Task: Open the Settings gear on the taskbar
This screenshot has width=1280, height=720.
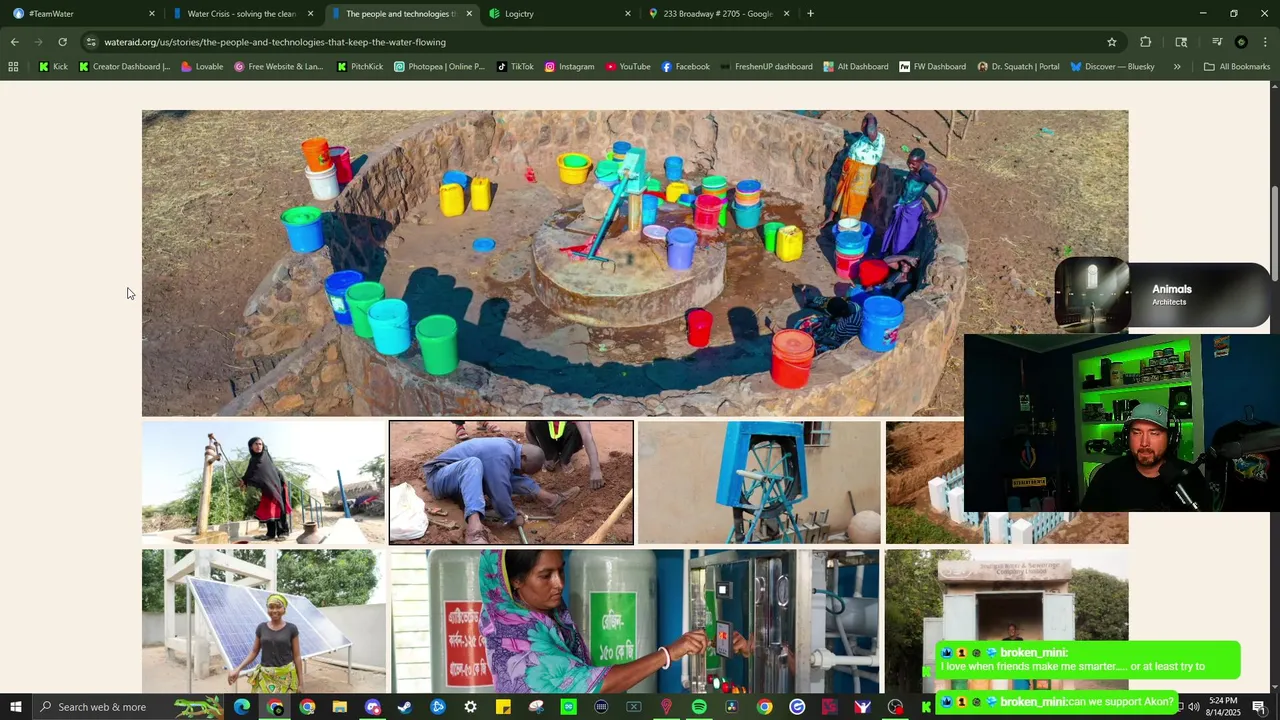Action: coord(470,707)
